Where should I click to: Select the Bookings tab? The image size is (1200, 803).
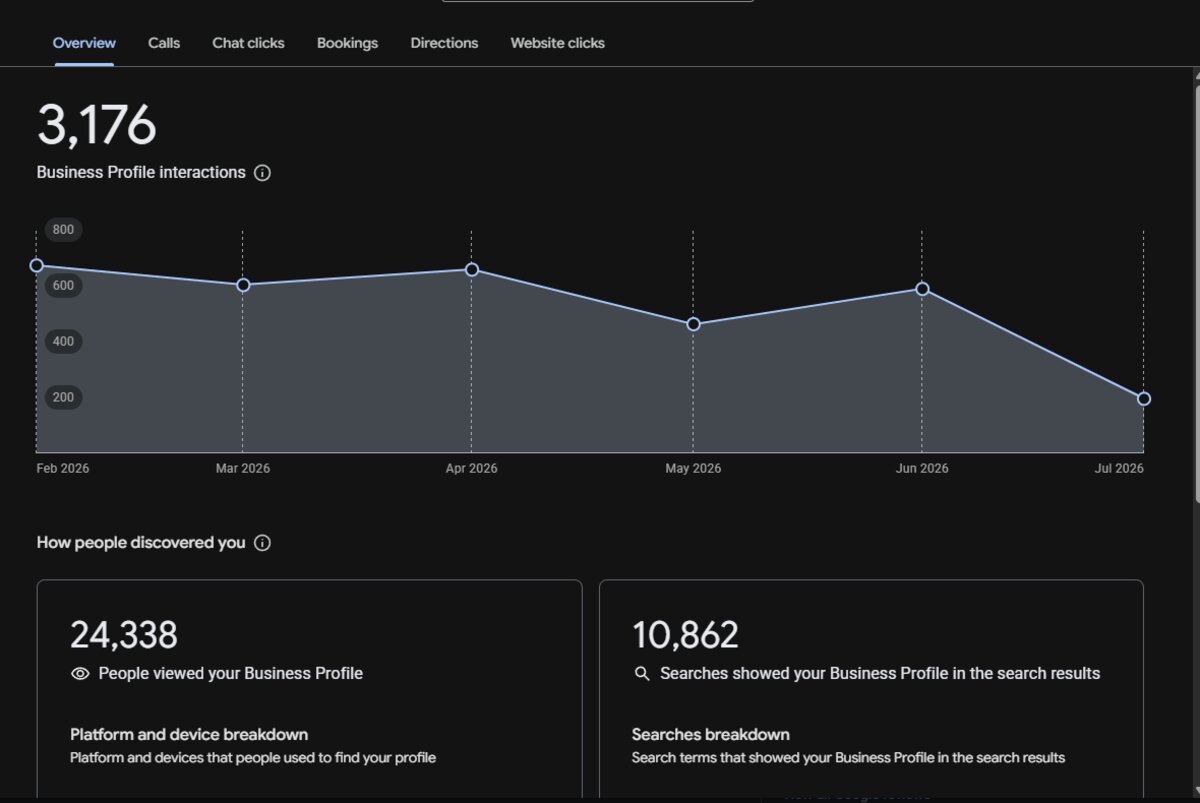(347, 43)
